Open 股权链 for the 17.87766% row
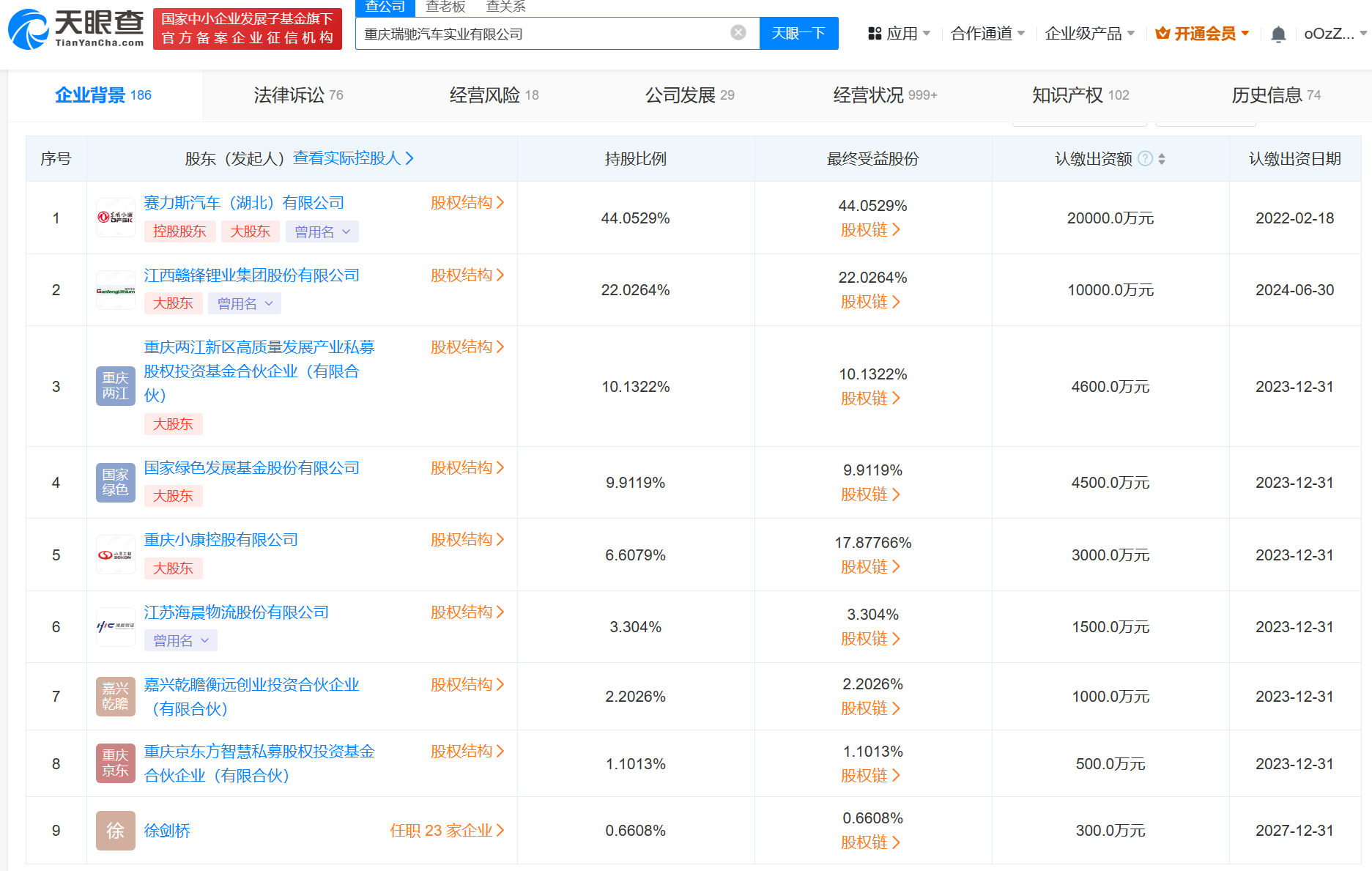Screen dimensions: 1372x871 [870, 567]
